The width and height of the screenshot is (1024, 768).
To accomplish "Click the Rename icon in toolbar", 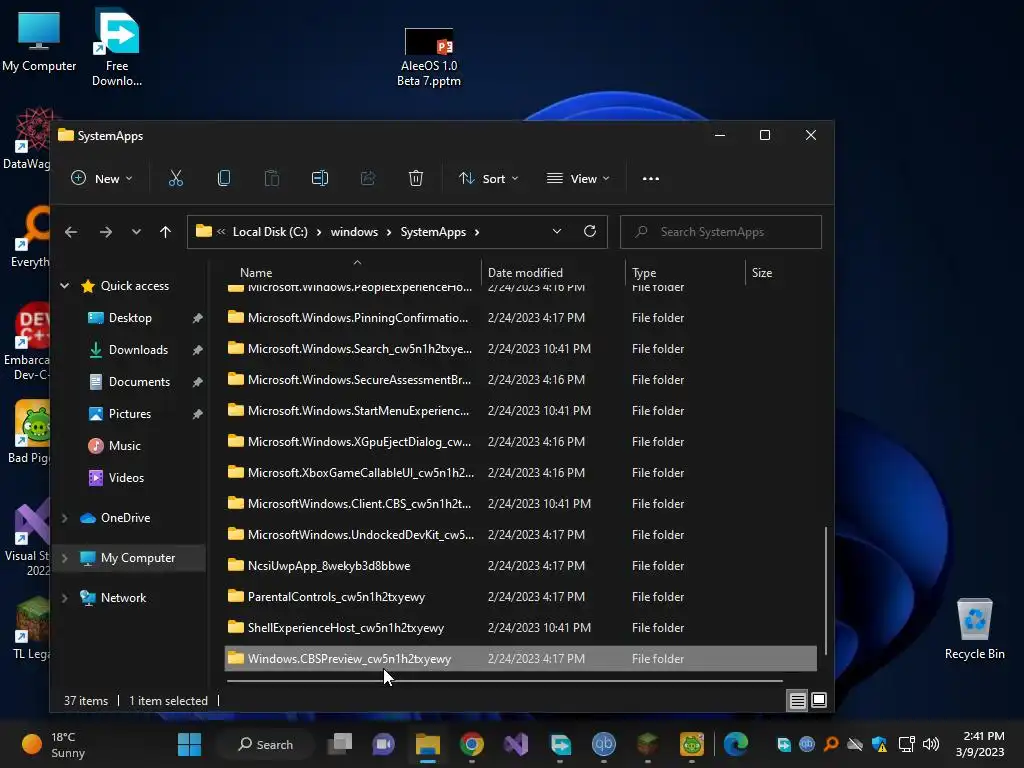I will pyautogui.click(x=320, y=178).
